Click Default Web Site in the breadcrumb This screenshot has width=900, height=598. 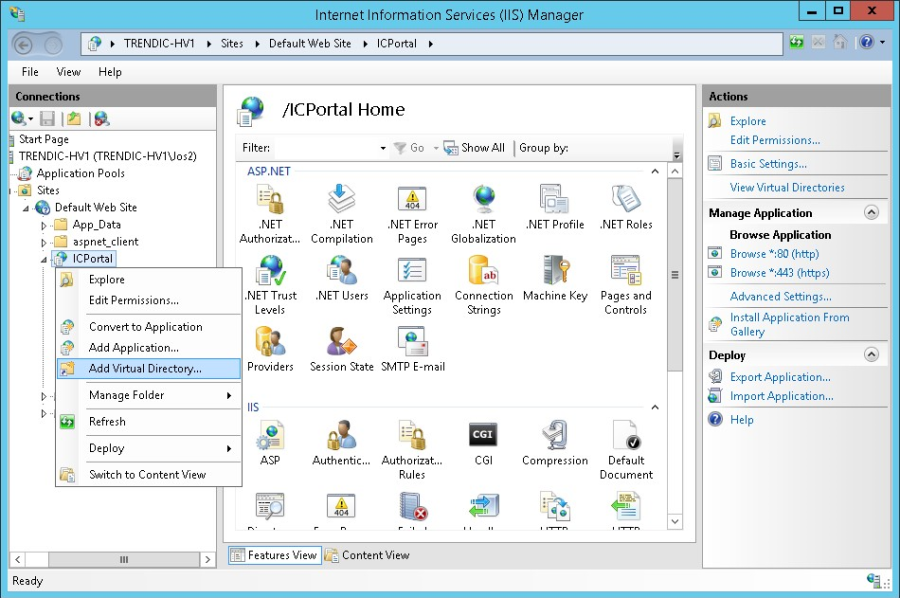pos(310,44)
